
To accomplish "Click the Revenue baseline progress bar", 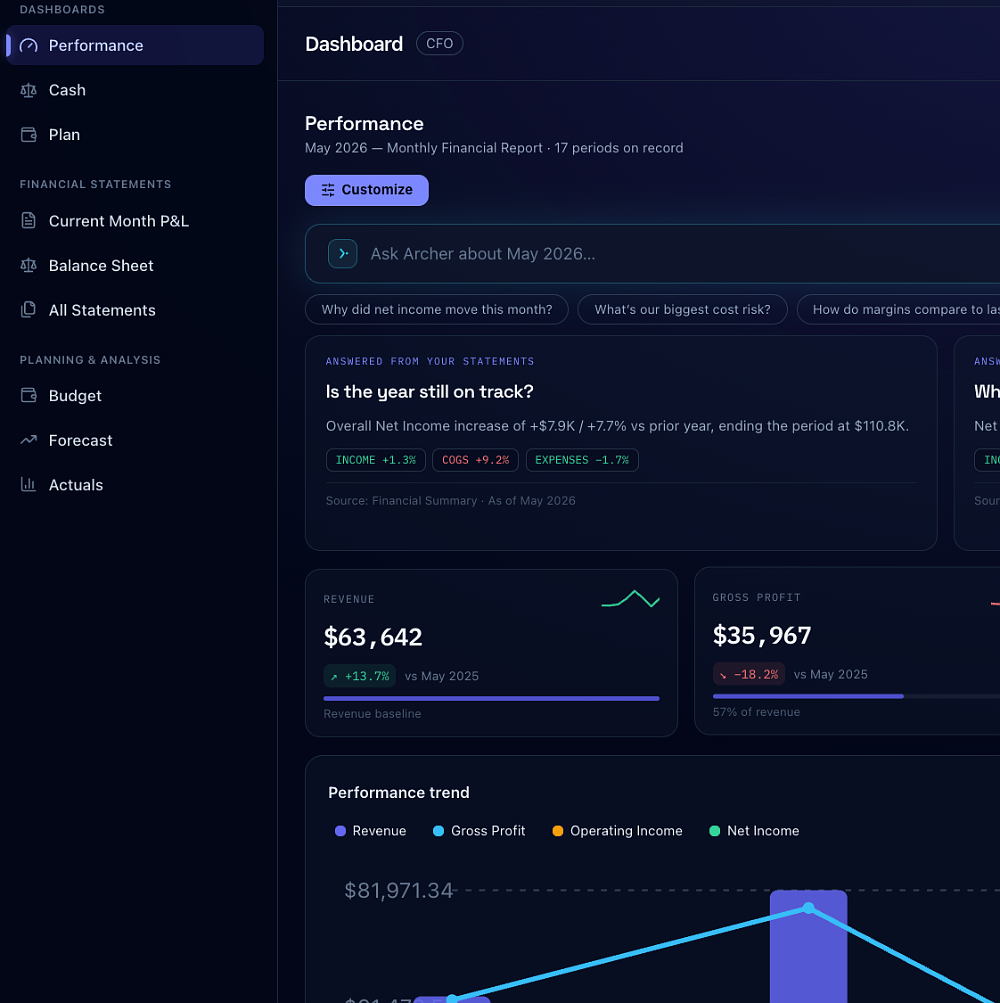I will (x=491, y=699).
